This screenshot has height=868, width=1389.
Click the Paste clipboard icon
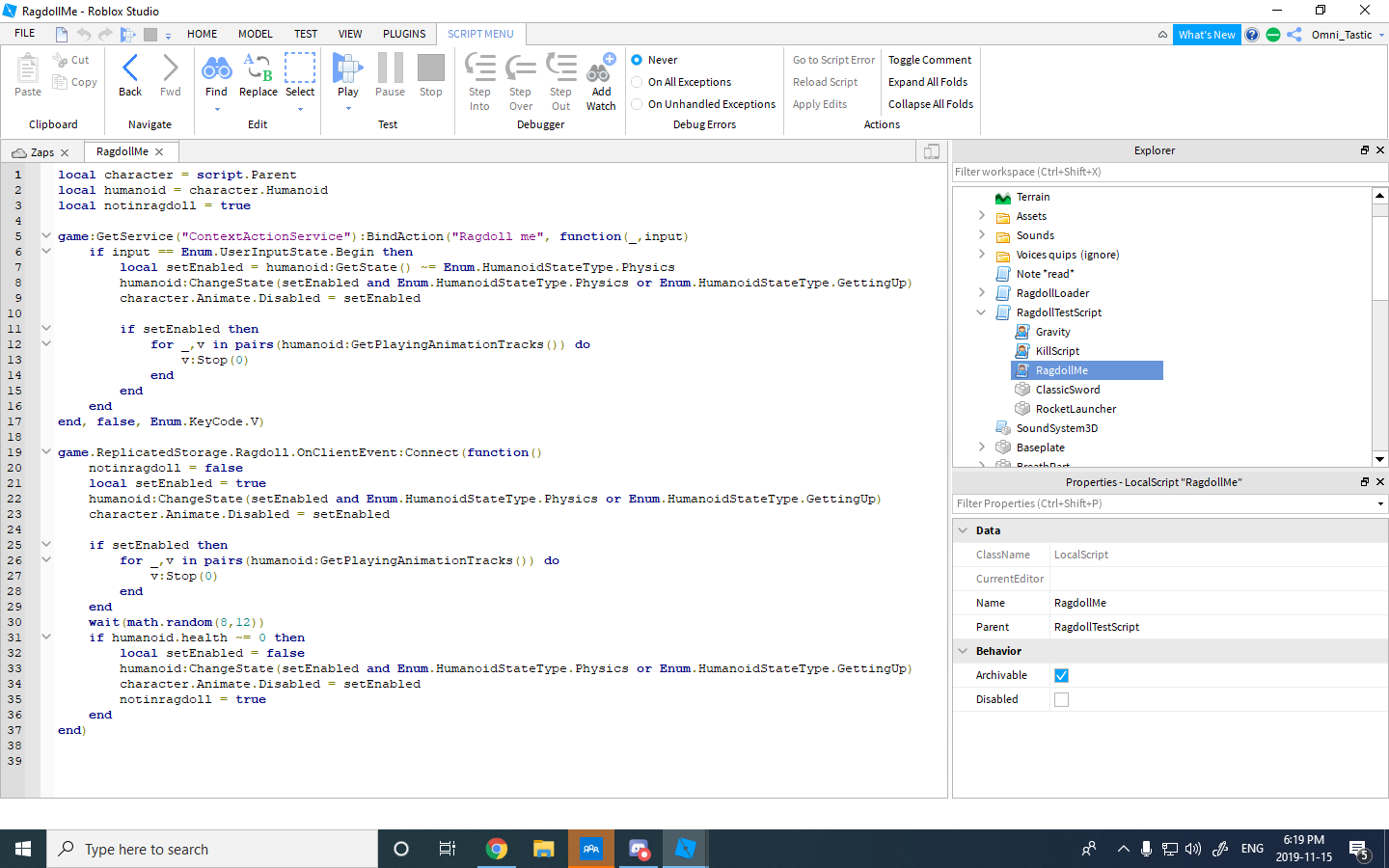[x=28, y=69]
